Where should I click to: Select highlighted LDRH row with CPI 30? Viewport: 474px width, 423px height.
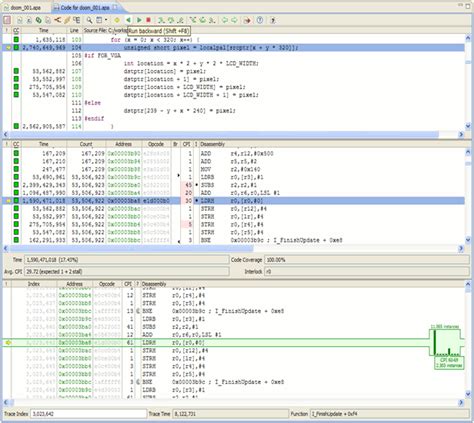pos(233,201)
